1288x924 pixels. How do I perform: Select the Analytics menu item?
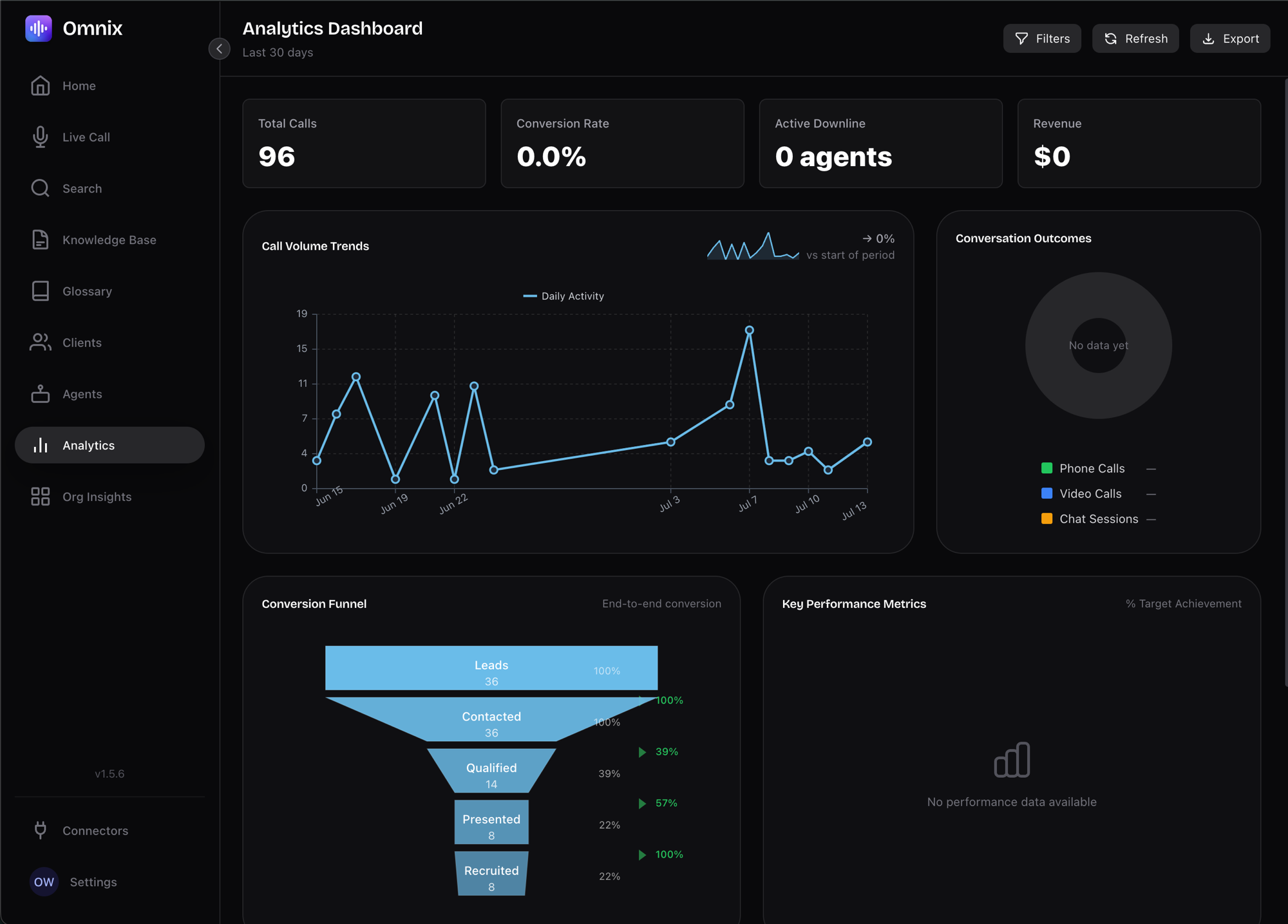[109, 445]
